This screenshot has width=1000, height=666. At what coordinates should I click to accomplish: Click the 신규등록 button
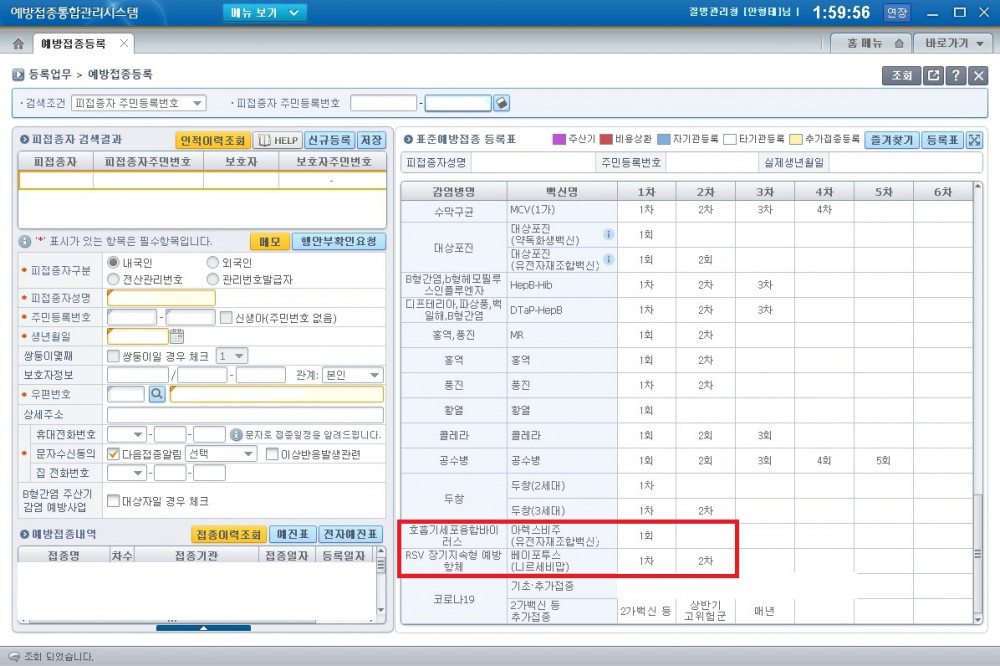(x=328, y=140)
